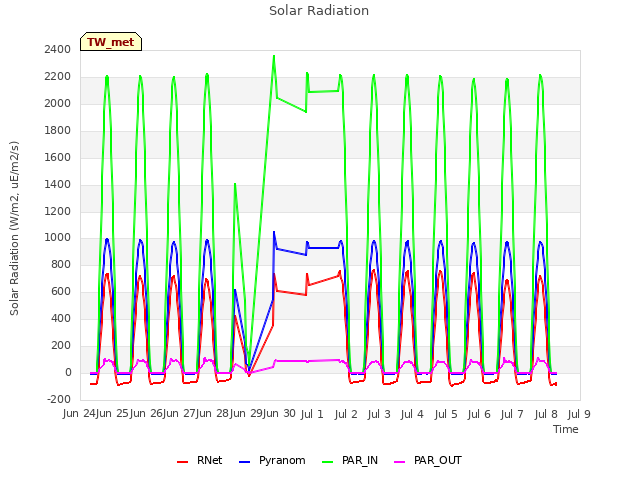Click the 1800 y-axis tick label
This screenshot has width=640, height=480.
click(x=58, y=131)
